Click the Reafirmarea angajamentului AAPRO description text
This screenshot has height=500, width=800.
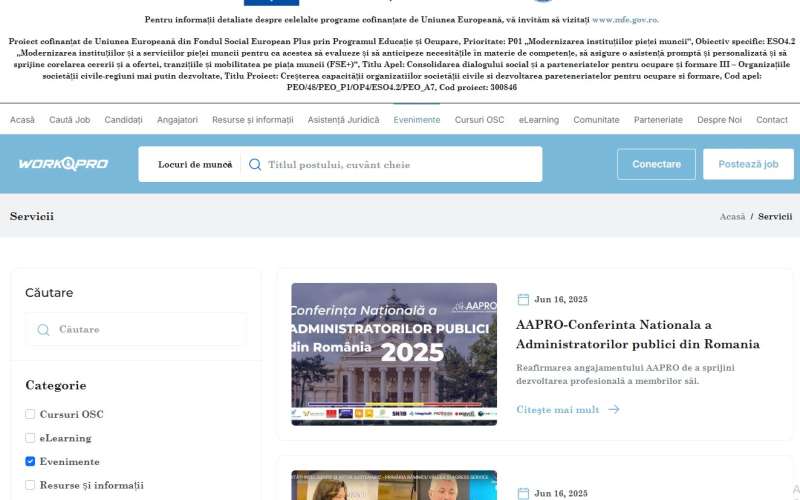point(625,374)
